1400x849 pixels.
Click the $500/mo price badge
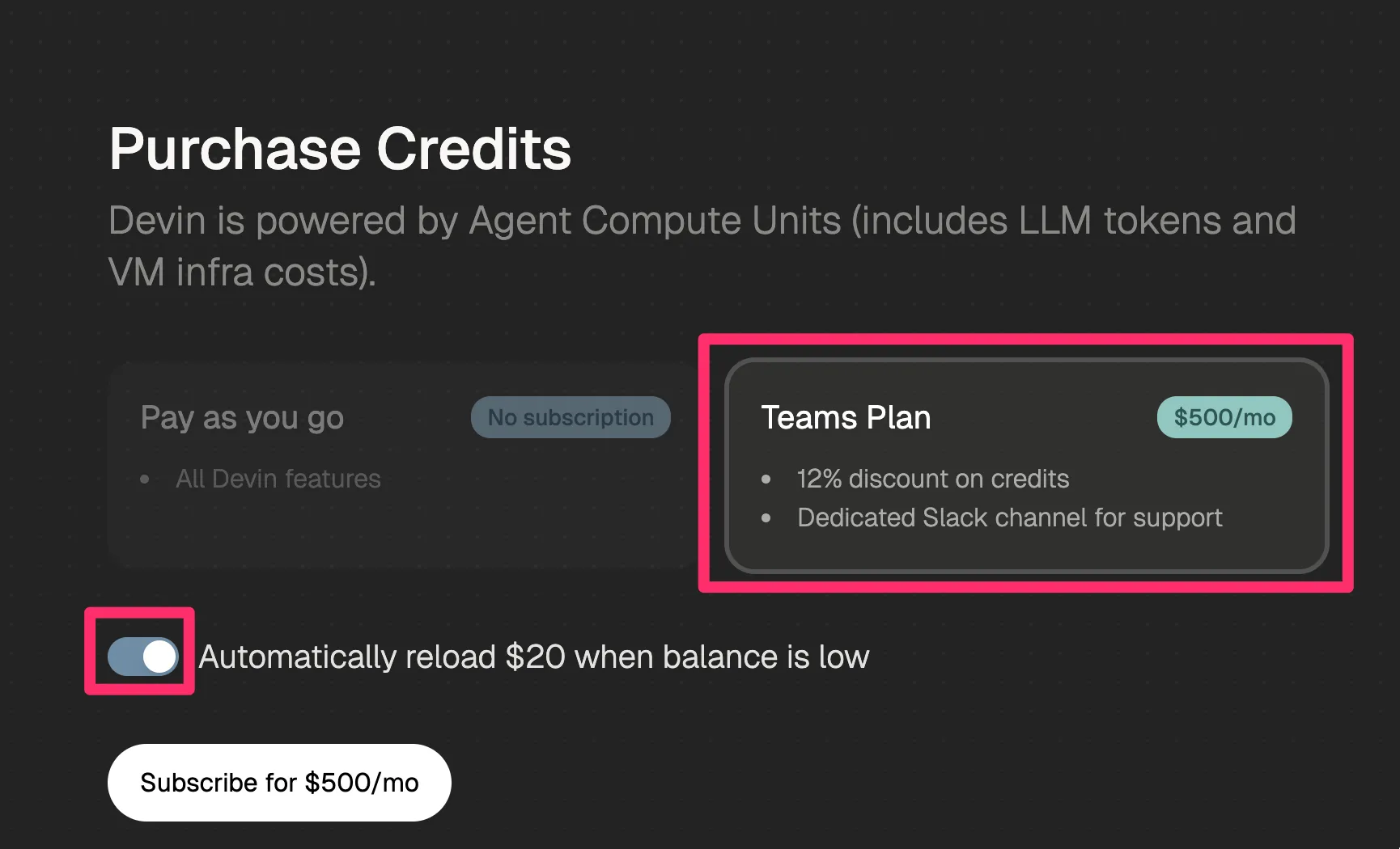point(1224,418)
